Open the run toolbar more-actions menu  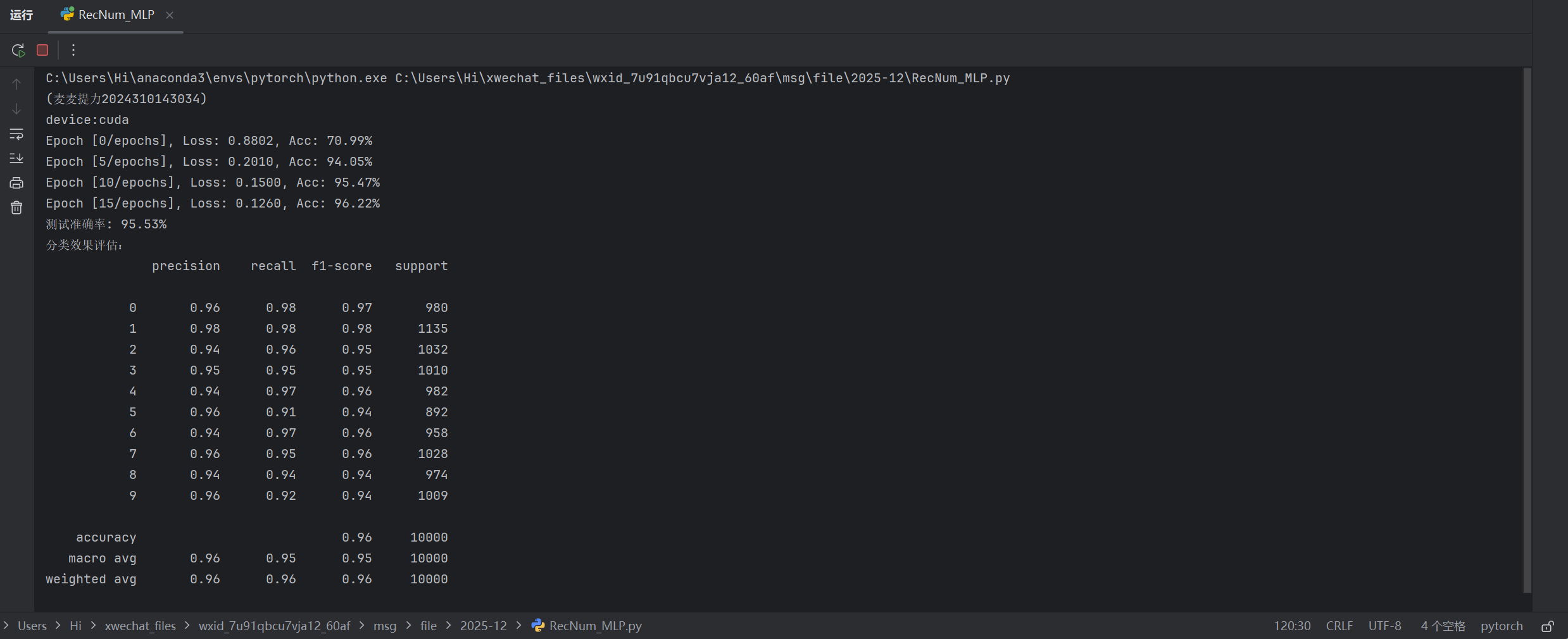pyautogui.click(x=73, y=50)
